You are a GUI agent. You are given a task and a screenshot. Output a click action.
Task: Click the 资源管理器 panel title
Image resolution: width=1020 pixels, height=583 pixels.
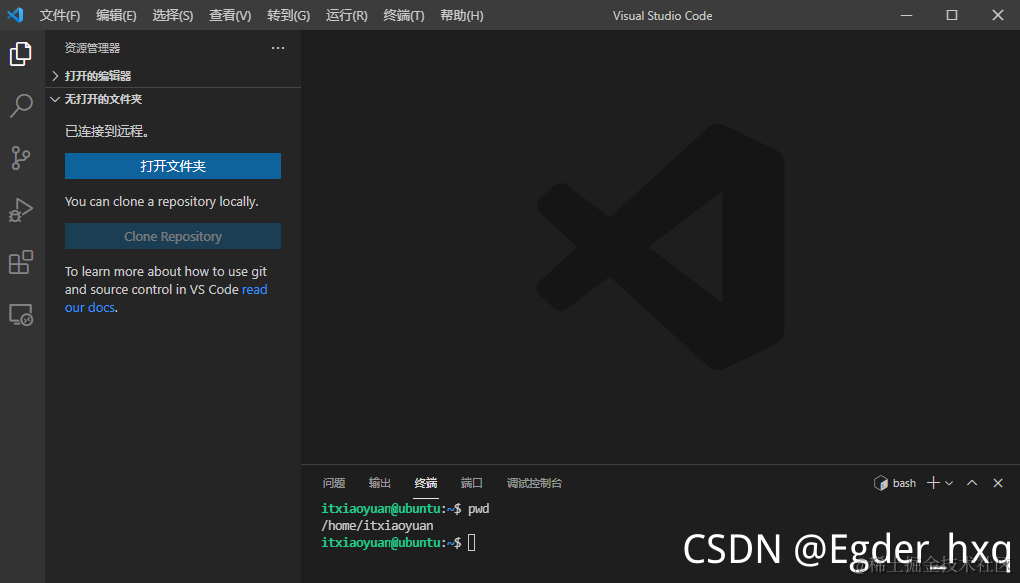[92, 48]
